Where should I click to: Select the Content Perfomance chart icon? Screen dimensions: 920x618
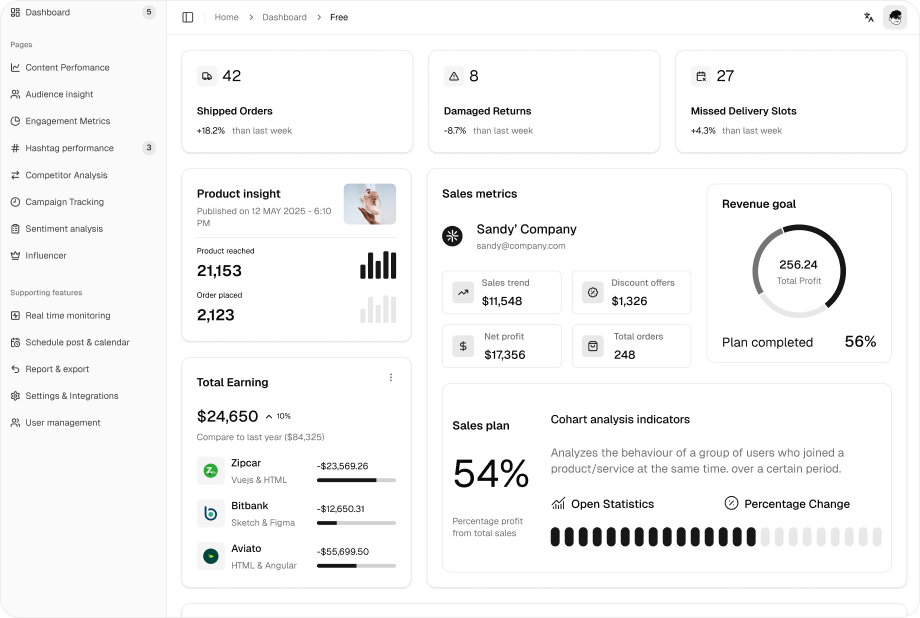[14, 67]
